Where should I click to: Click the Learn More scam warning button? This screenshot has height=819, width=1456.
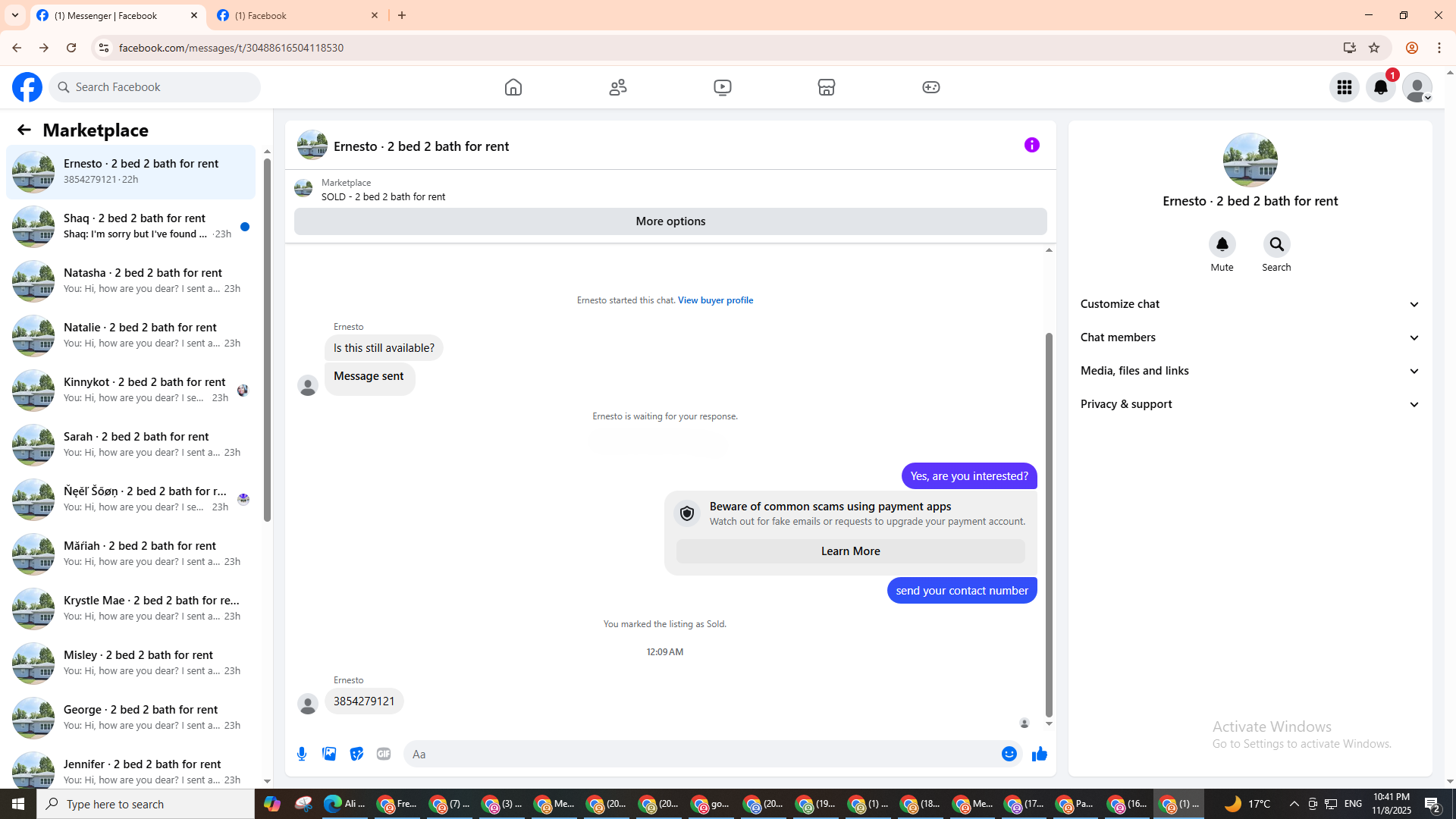[x=850, y=551]
